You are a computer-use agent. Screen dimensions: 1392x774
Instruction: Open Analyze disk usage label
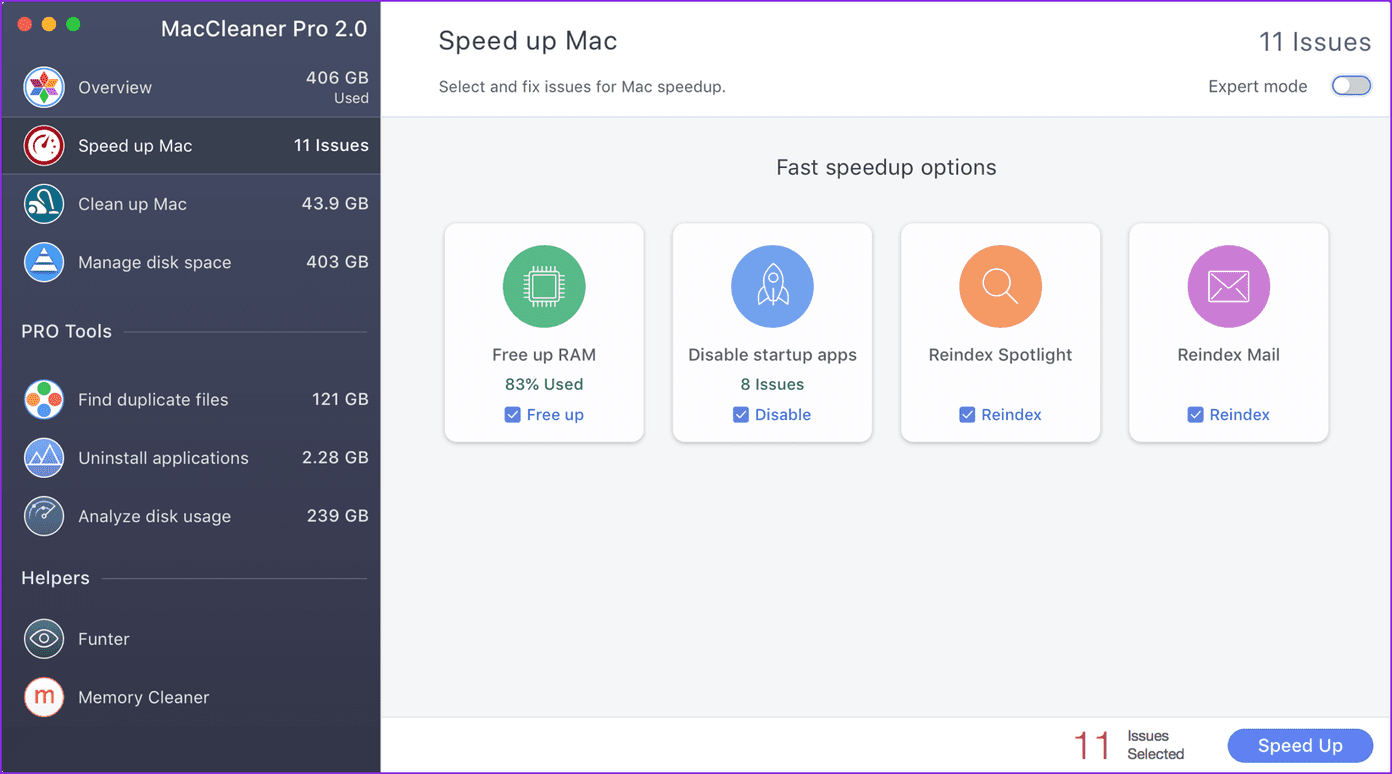154,517
